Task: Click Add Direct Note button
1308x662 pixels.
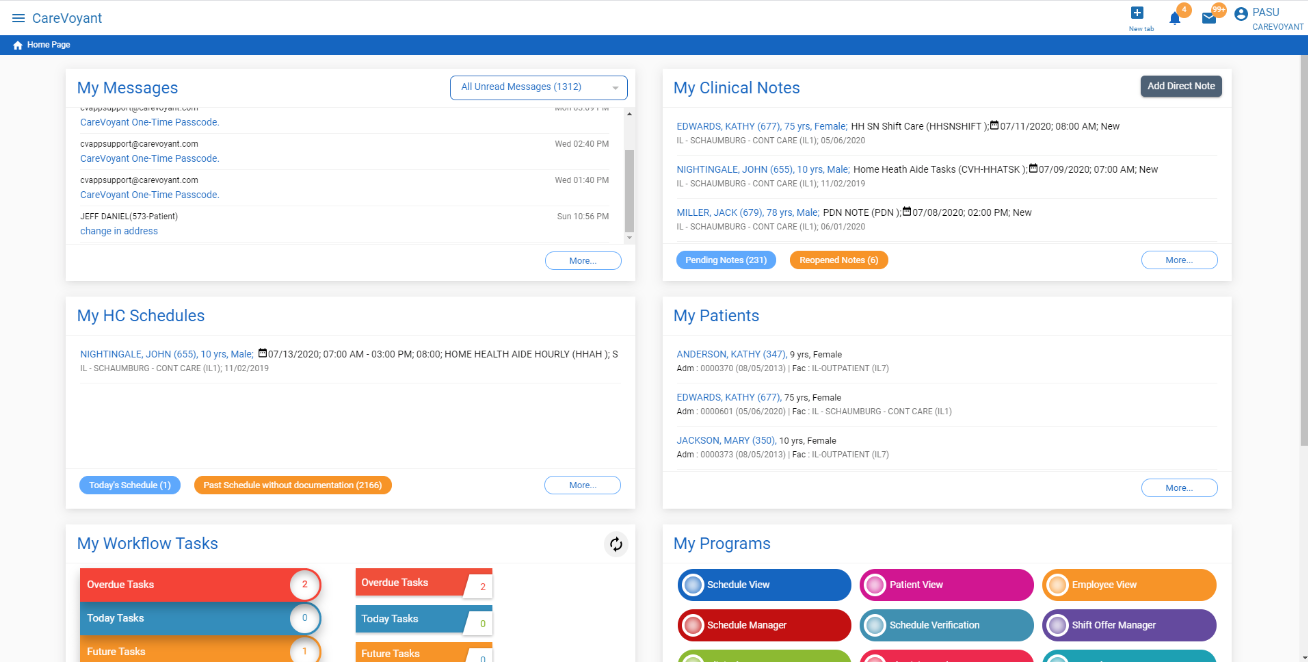Action: pyautogui.click(x=1181, y=86)
